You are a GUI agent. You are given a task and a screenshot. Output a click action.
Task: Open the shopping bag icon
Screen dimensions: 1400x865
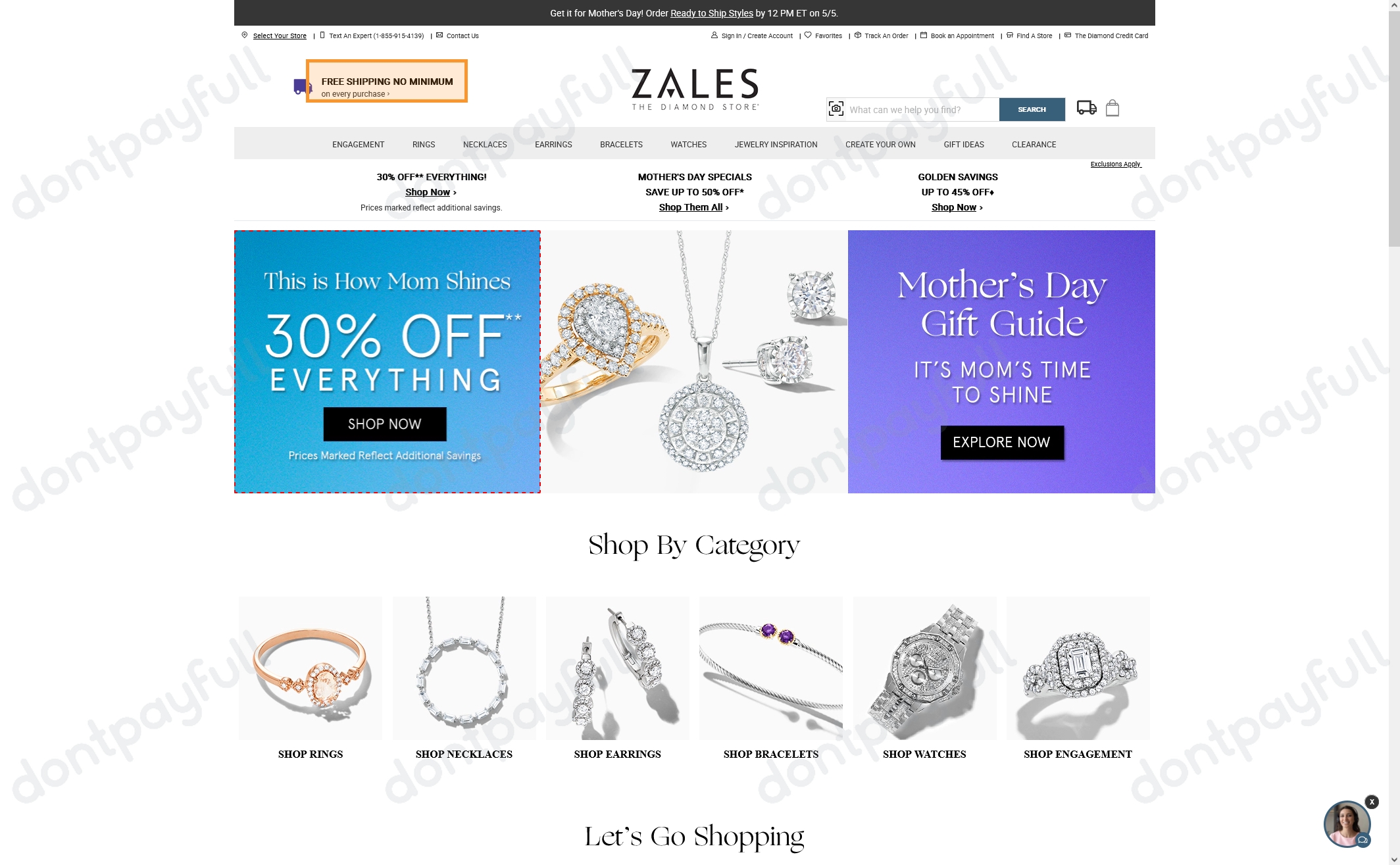coord(1112,108)
